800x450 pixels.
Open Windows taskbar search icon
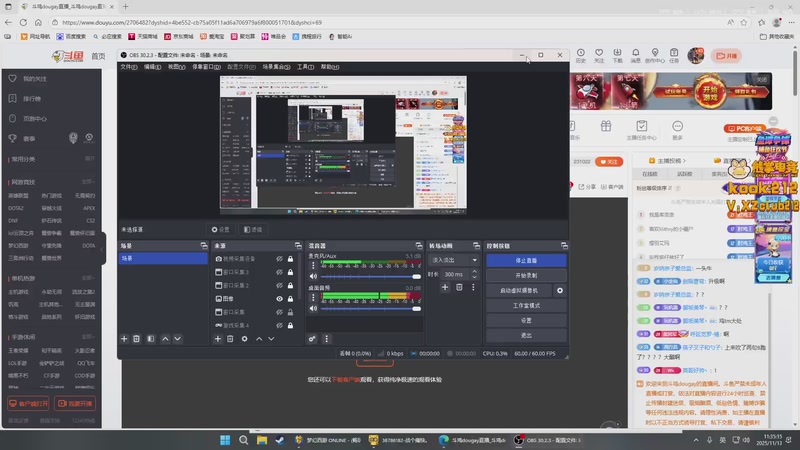[x=243, y=440]
